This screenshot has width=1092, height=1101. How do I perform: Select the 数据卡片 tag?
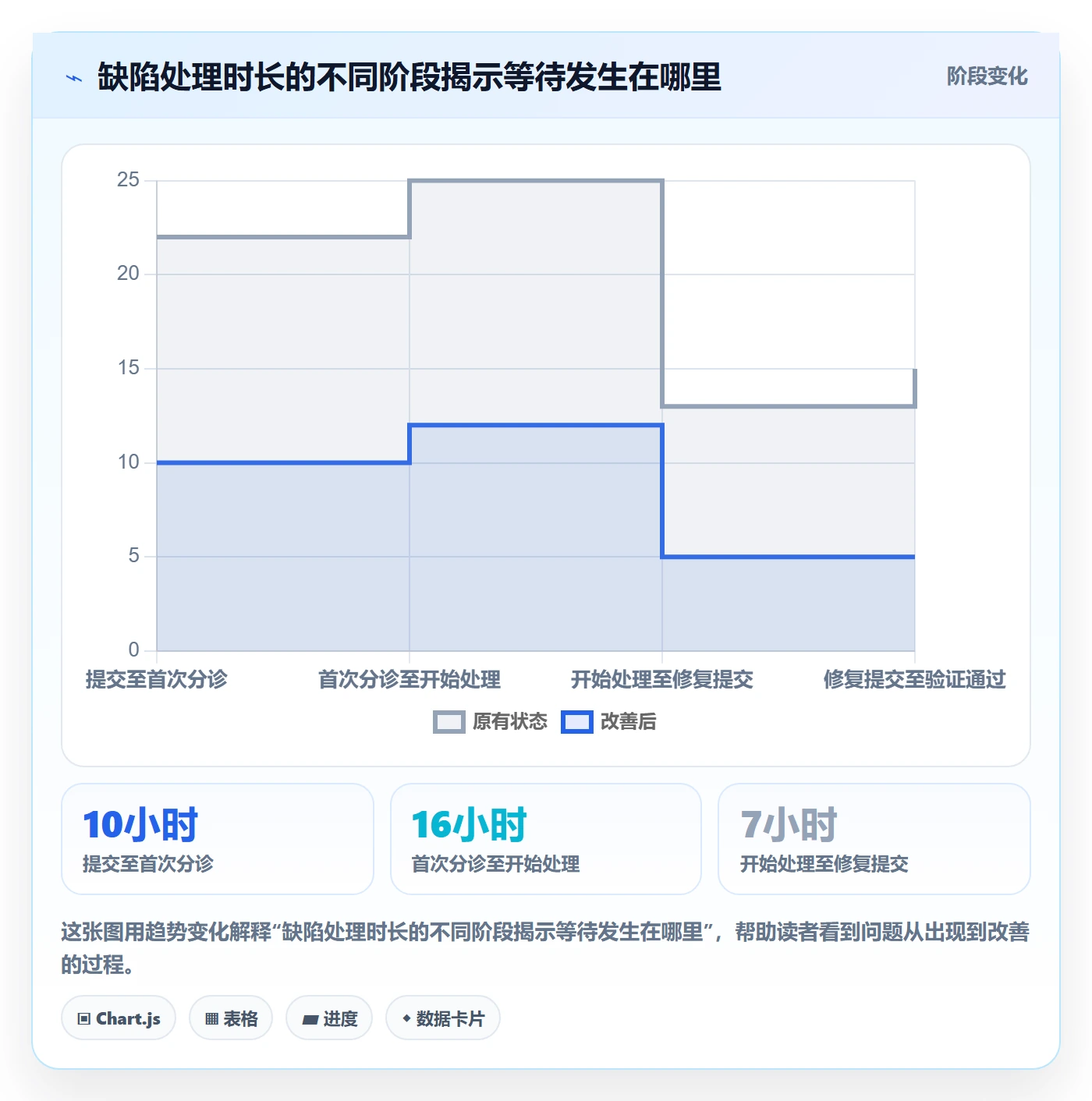[443, 1018]
